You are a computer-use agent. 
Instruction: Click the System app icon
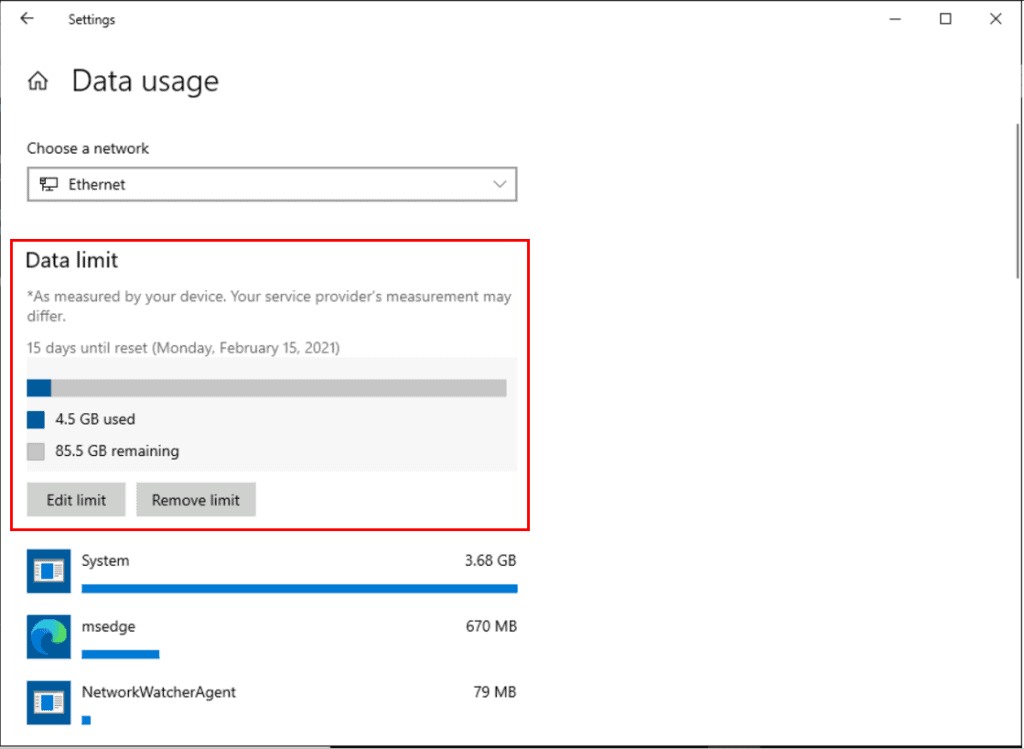click(48, 570)
